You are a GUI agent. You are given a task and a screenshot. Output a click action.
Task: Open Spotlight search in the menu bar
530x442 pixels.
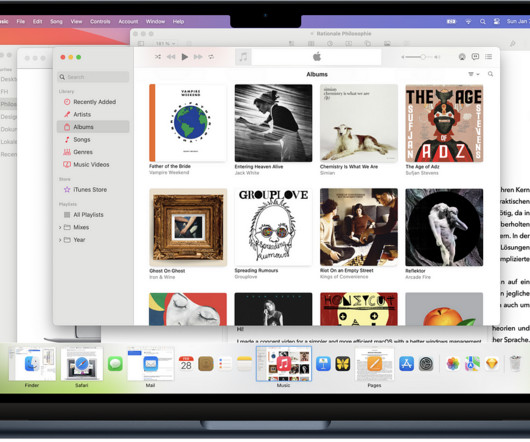coord(483,22)
